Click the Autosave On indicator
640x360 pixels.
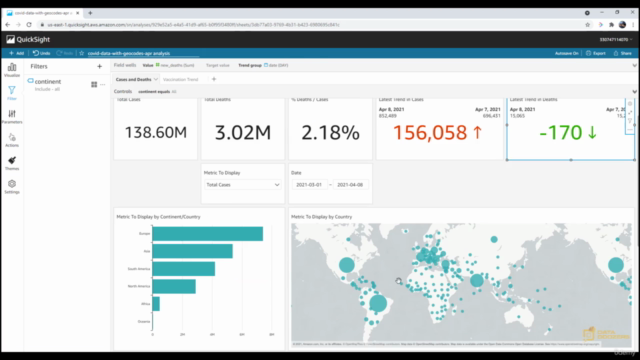tap(567, 53)
